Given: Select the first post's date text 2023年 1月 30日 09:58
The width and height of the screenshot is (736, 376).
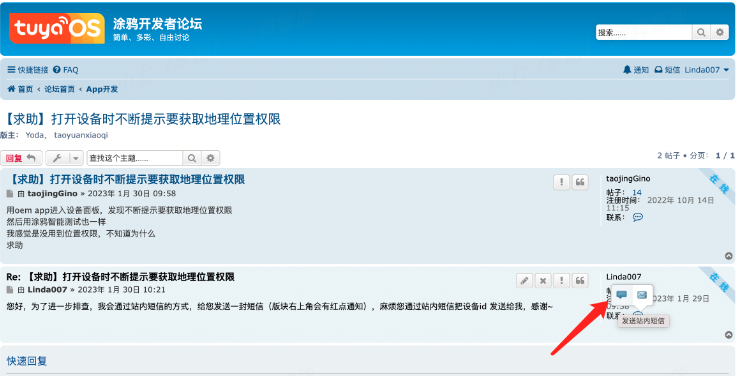Looking at the screenshot, I should pos(132,193).
